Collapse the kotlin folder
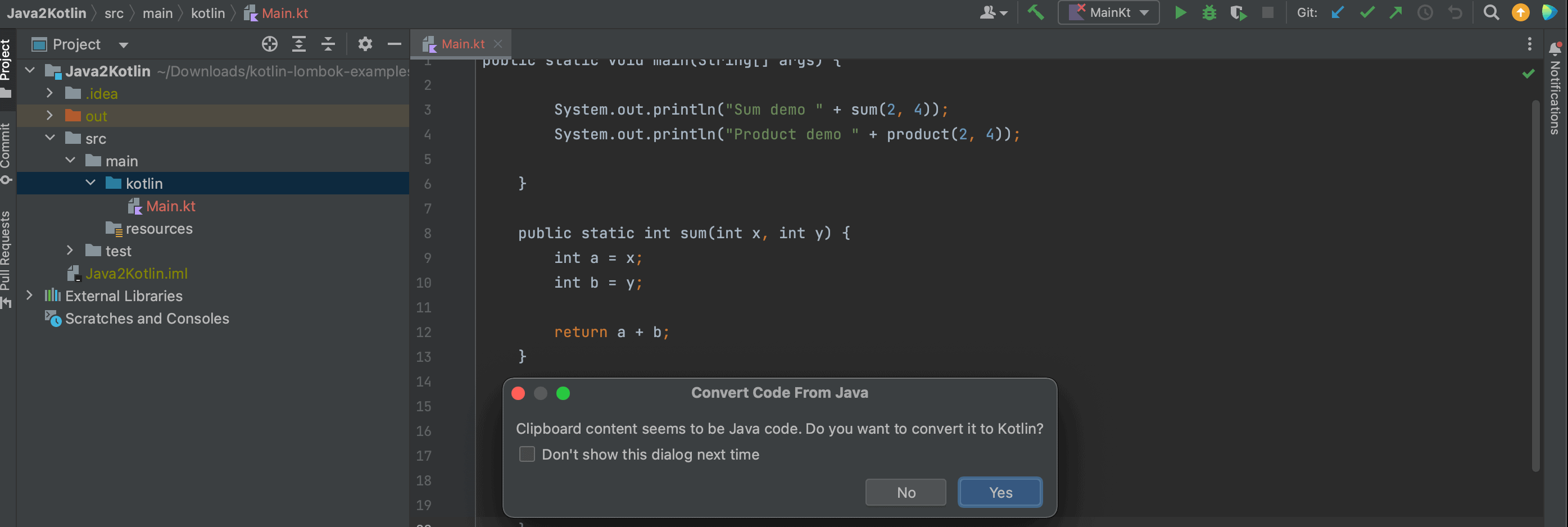1568x527 pixels. pyautogui.click(x=90, y=183)
